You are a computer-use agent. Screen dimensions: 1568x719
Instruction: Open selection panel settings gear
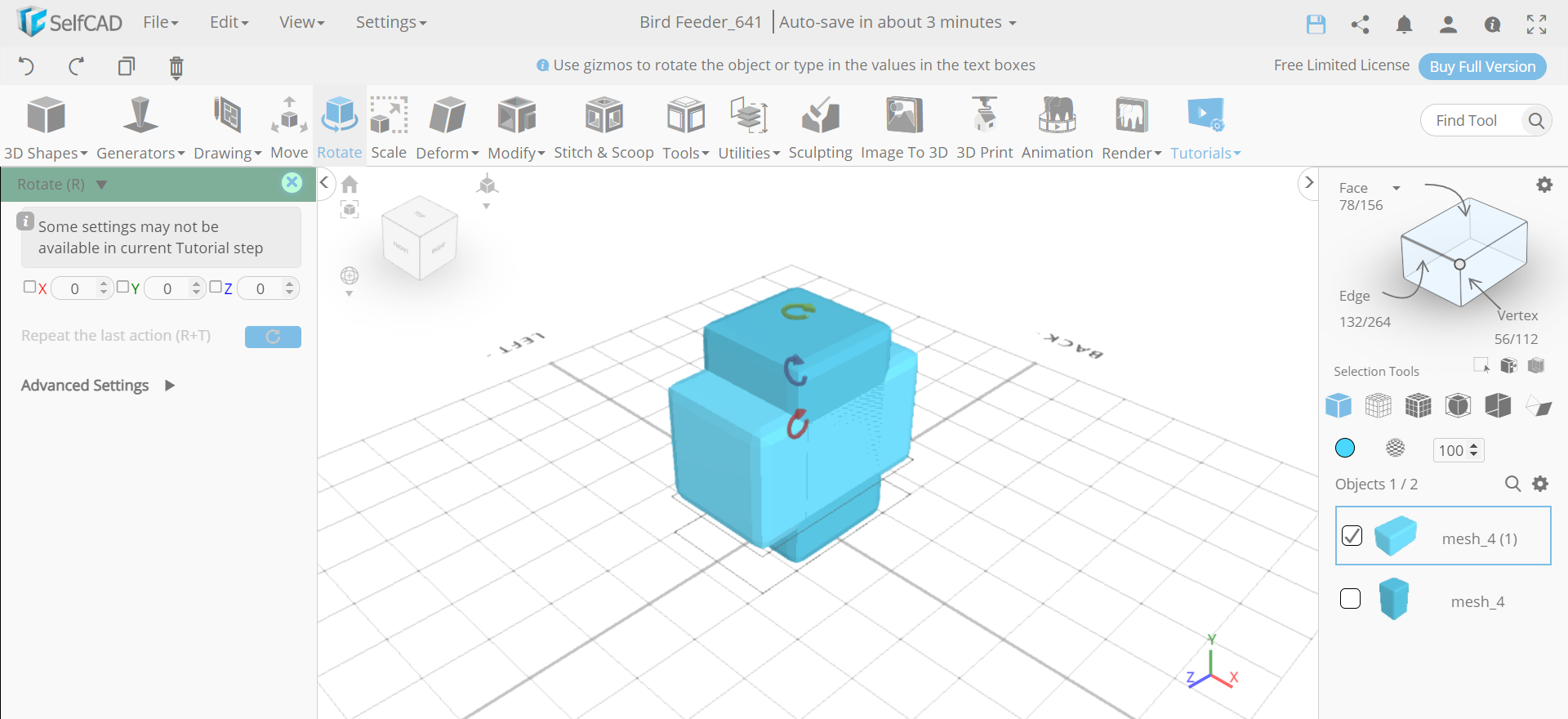point(1543,185)
